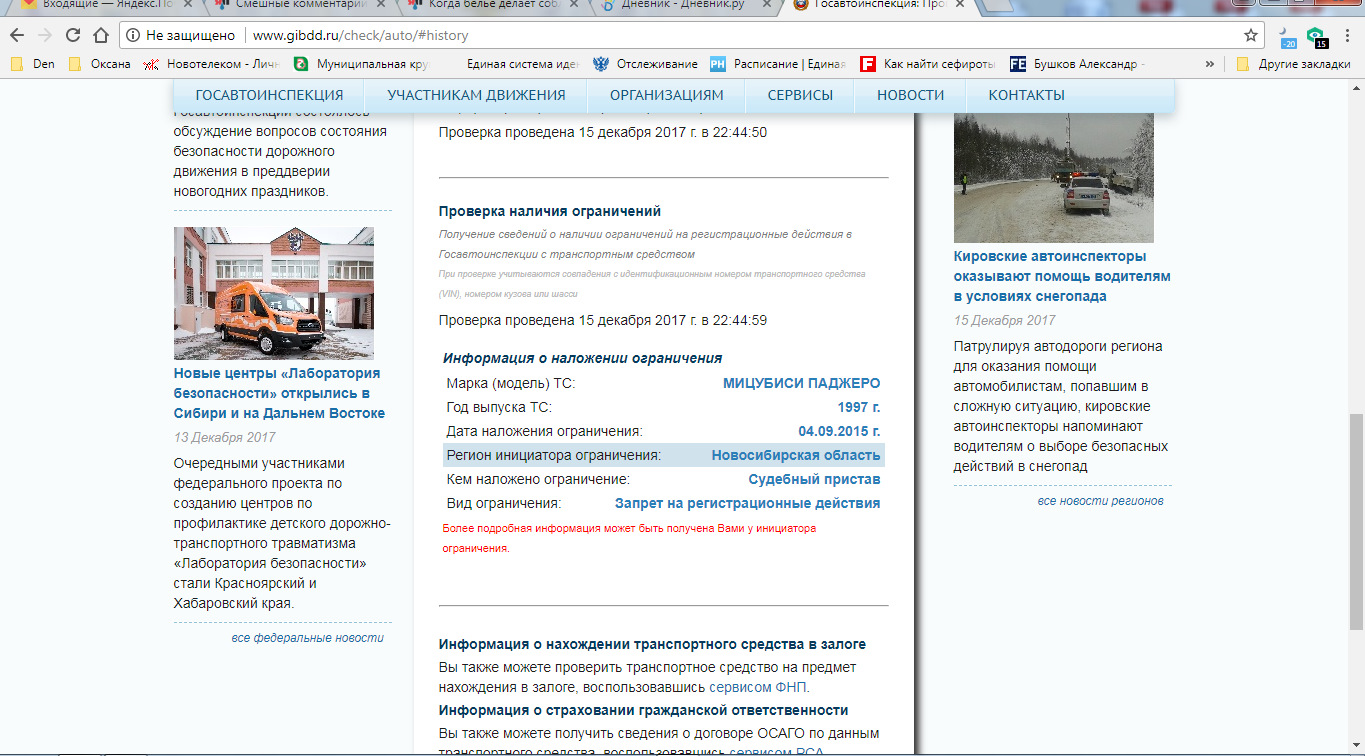Open the СЕРВИСЫ menu
Screen dimensions: 1365x756
(x=800, y=96)
